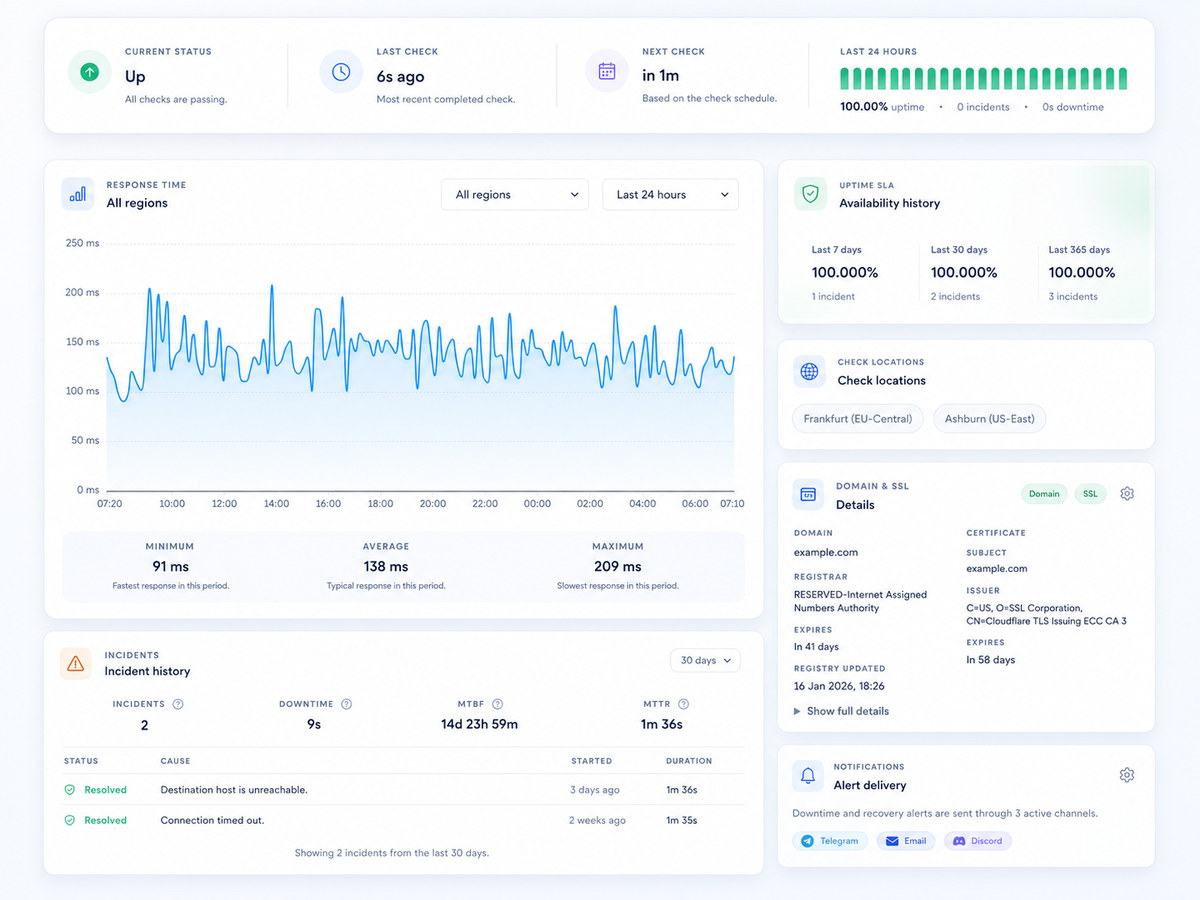Image resolution: width=1200 pixels, height=900 pixels.
Task: Click the Discord channel chip
Action: click(977, 841)
